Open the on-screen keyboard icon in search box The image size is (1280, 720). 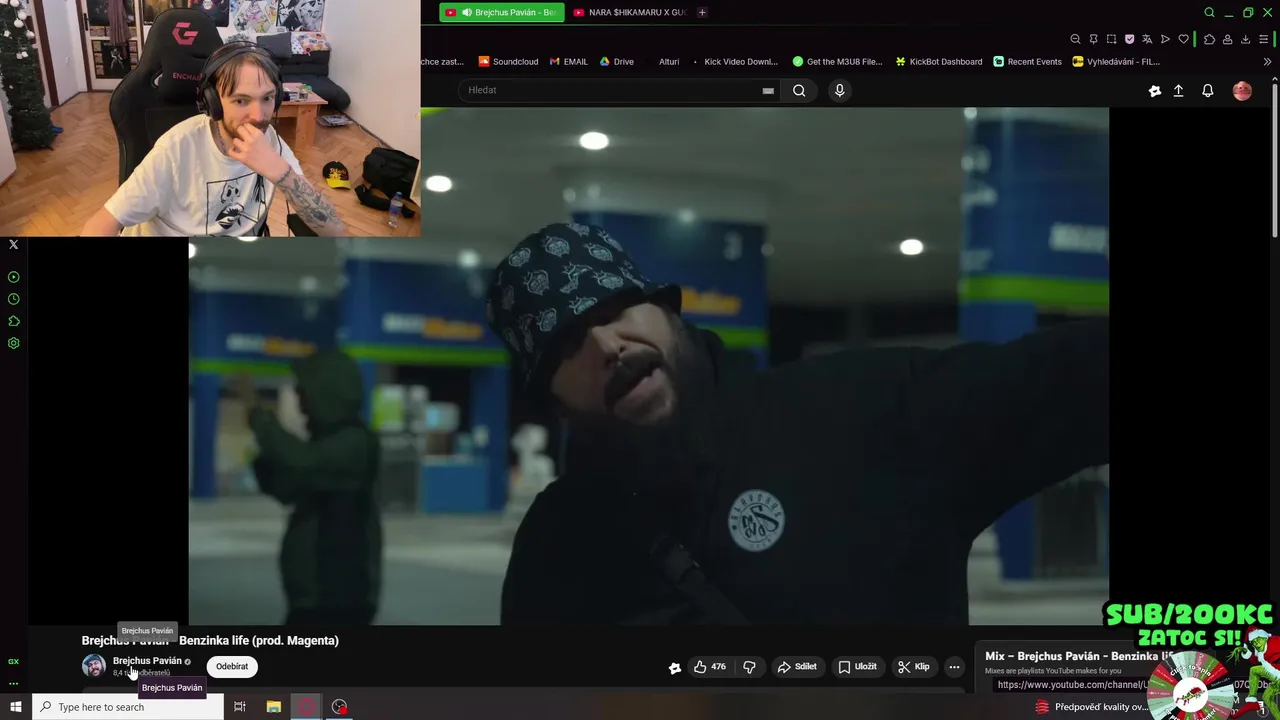click(x=768, y=91)
